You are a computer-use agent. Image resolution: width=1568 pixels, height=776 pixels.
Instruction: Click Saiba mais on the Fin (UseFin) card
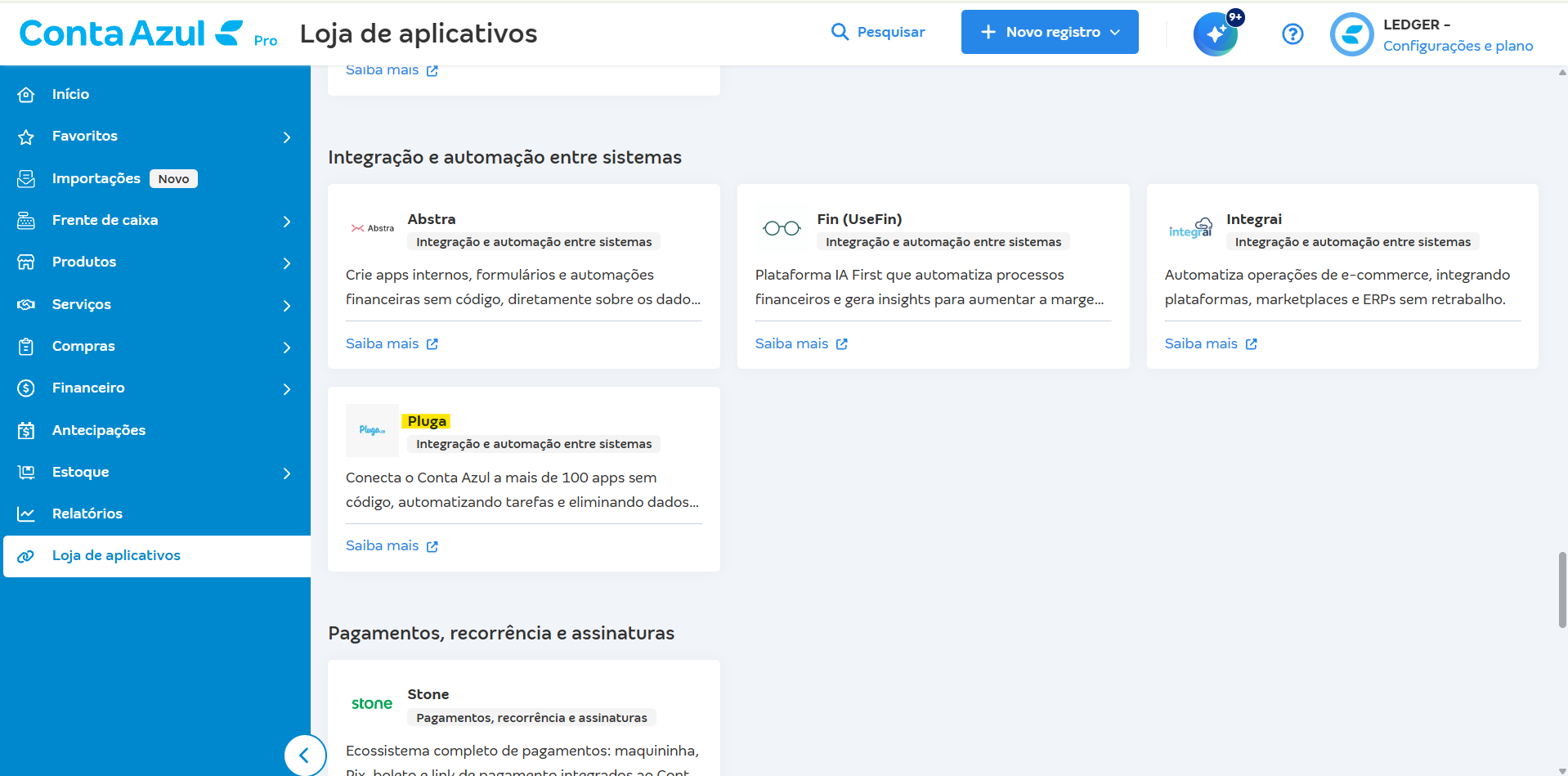pos(801,343)
